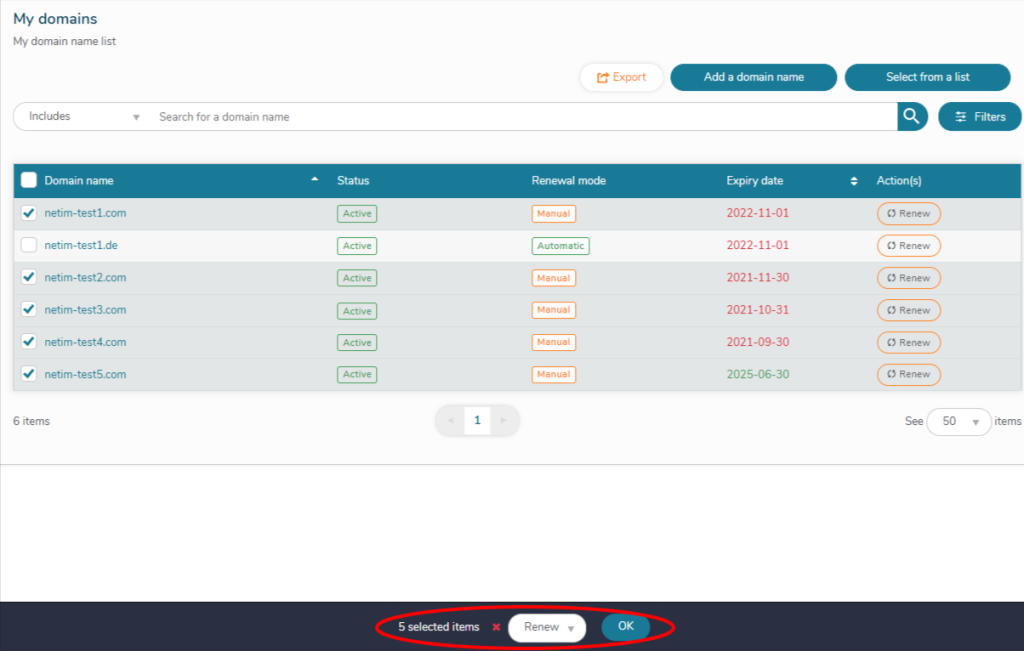The height and width of the screenshot is (651, 1024).
Task: Toggle the select-all checkbox in header
Action: [29, 180]
